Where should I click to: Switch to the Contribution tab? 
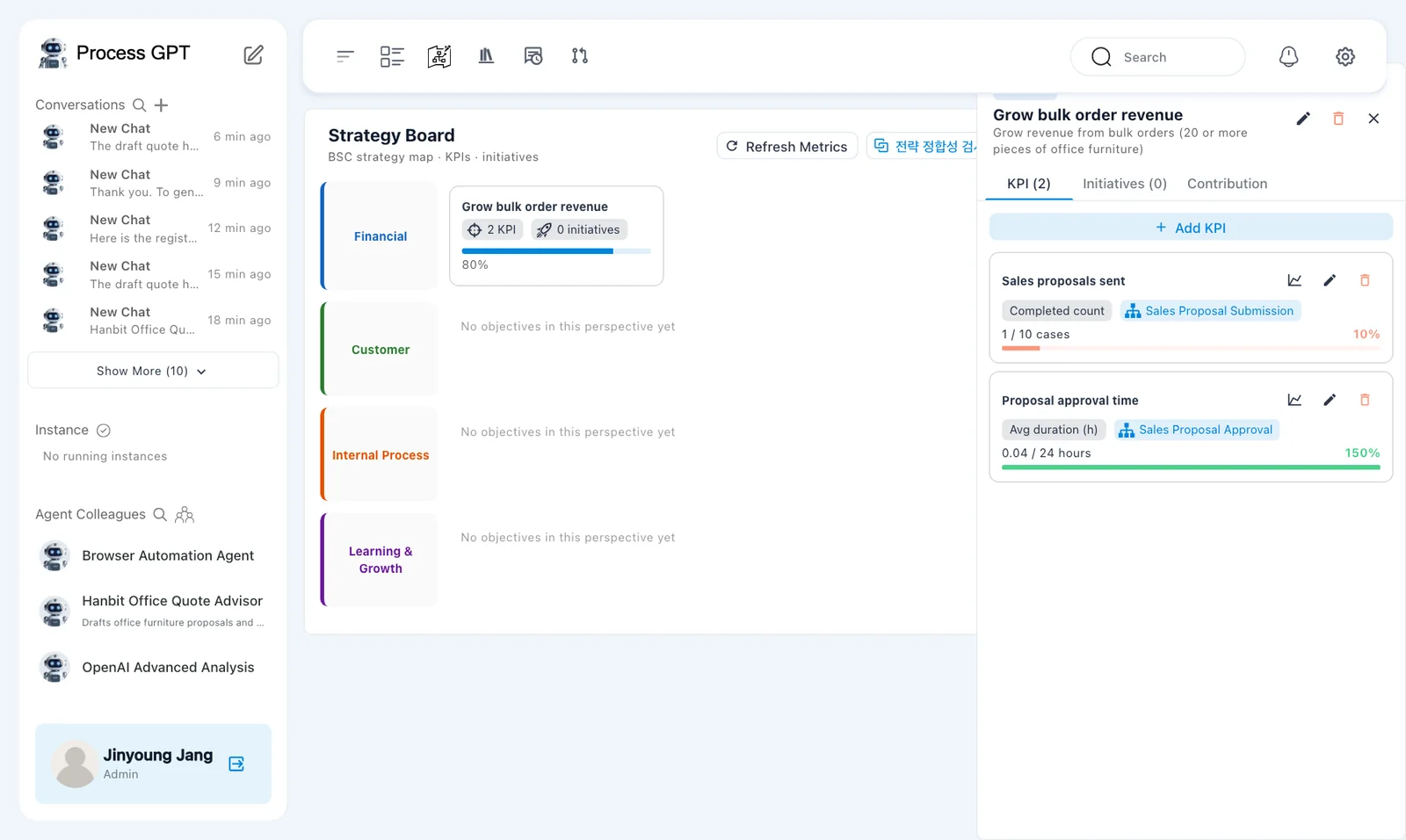point(1228,184)
